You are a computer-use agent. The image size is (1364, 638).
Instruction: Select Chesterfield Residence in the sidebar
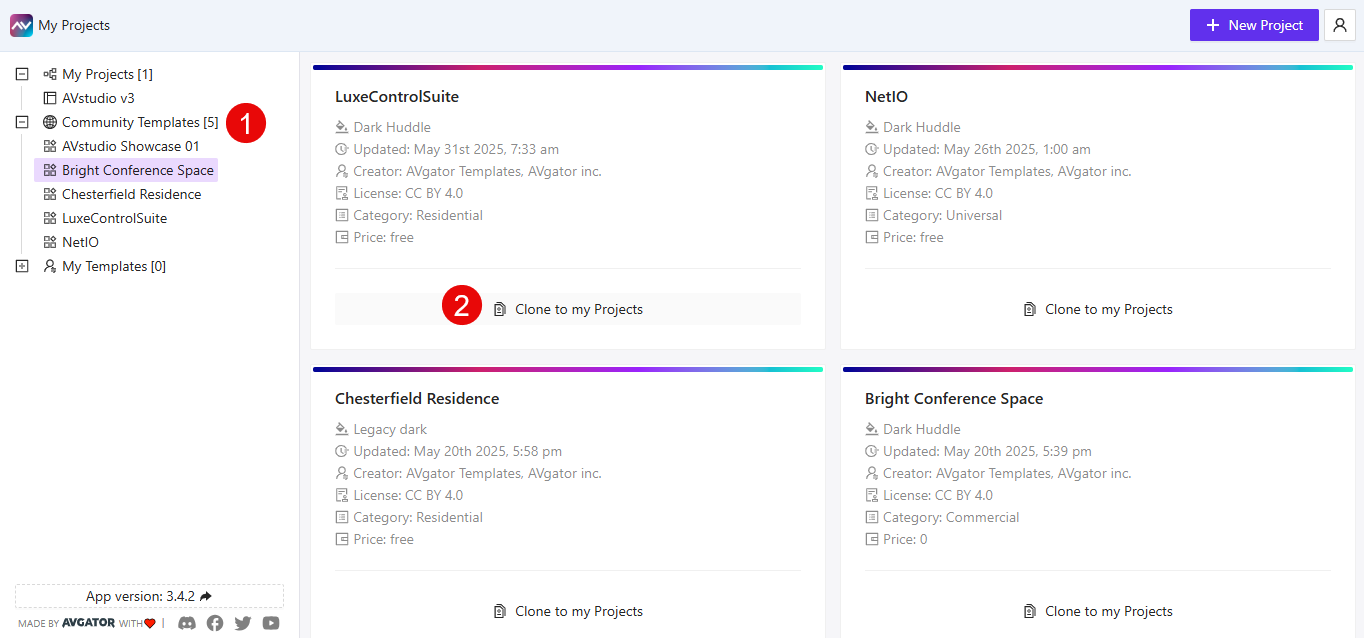pos(132,193)
